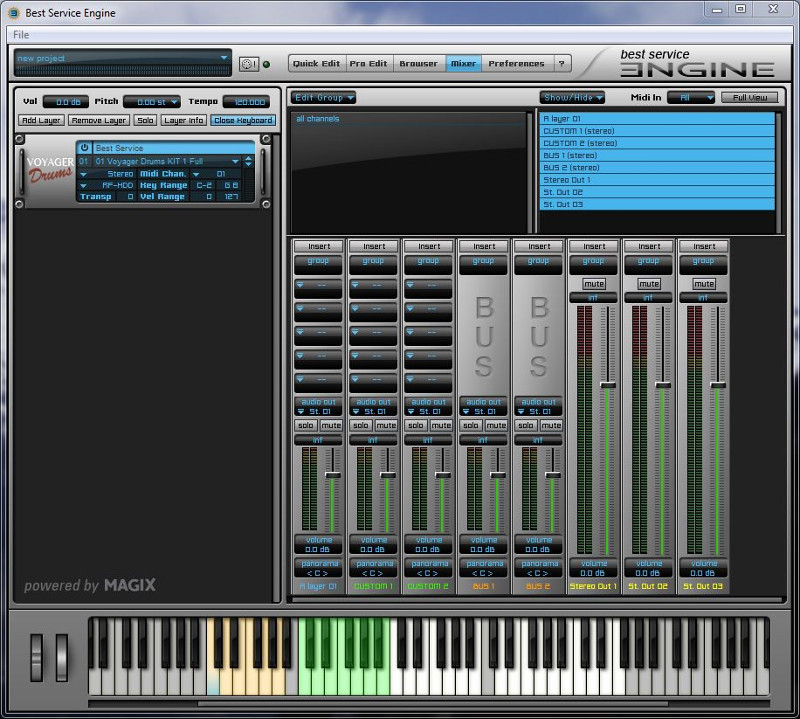
Task: Click the panorama <C> field of CUSTOM 2
Action: [x=428, y=568]
